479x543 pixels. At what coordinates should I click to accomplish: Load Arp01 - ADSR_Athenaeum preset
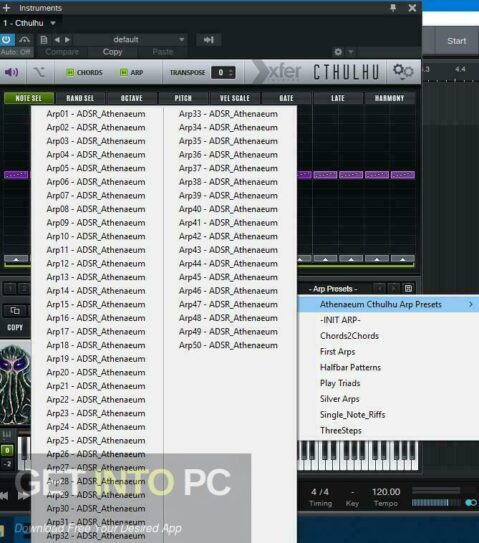click(x=96, y=114)
